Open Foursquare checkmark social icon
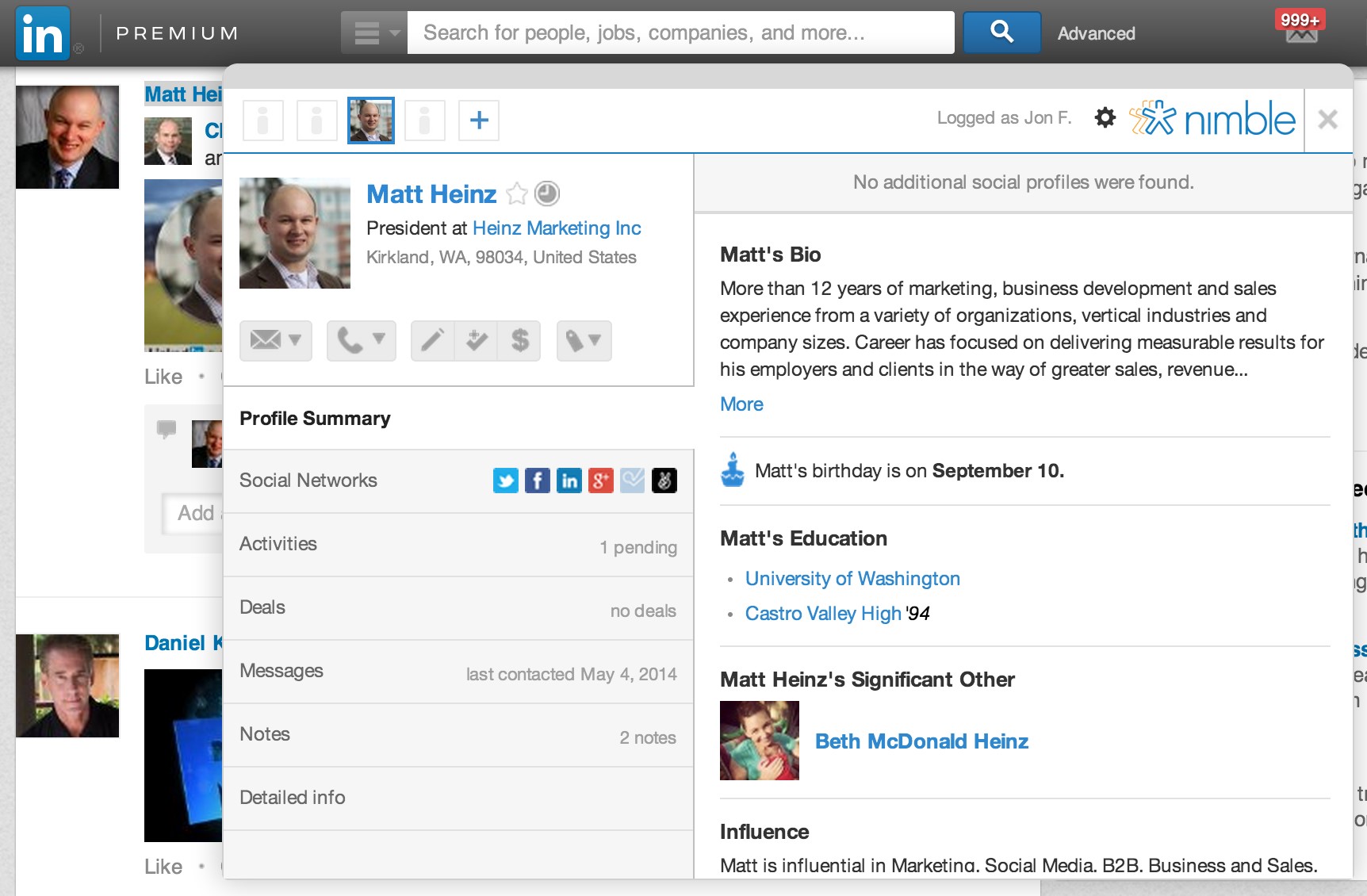 (x=633, y=481)
